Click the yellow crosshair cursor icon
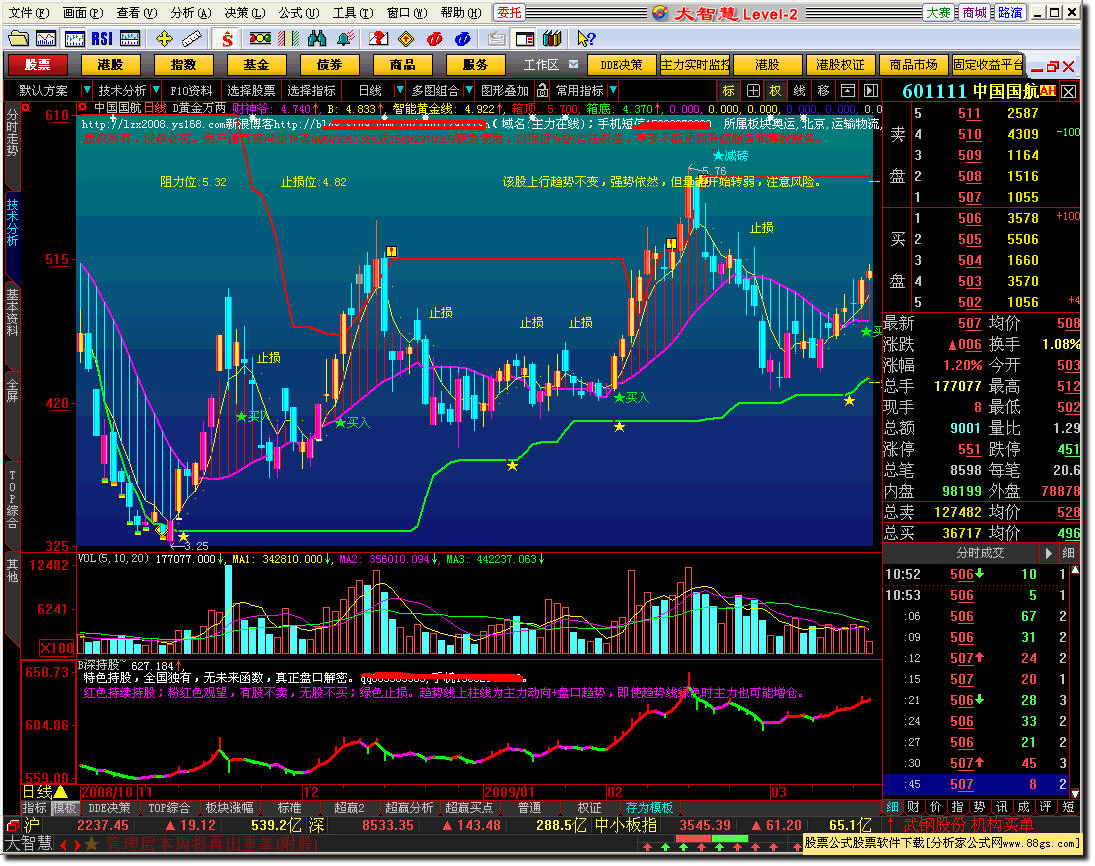The width and height of the screenshot is (1095, 866). click(x=164, y=38)
